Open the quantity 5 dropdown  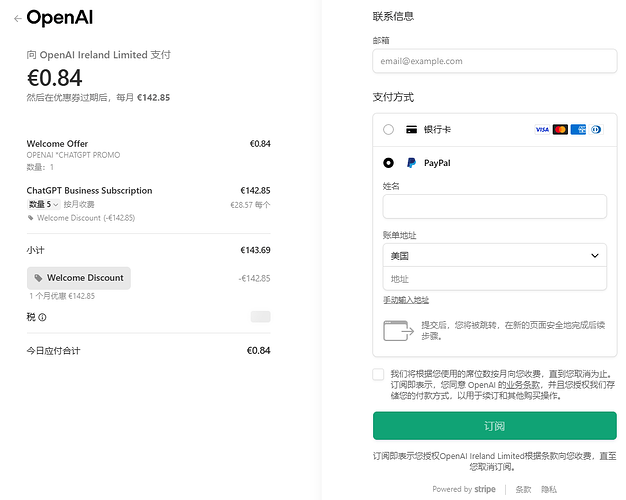(44, 204)
